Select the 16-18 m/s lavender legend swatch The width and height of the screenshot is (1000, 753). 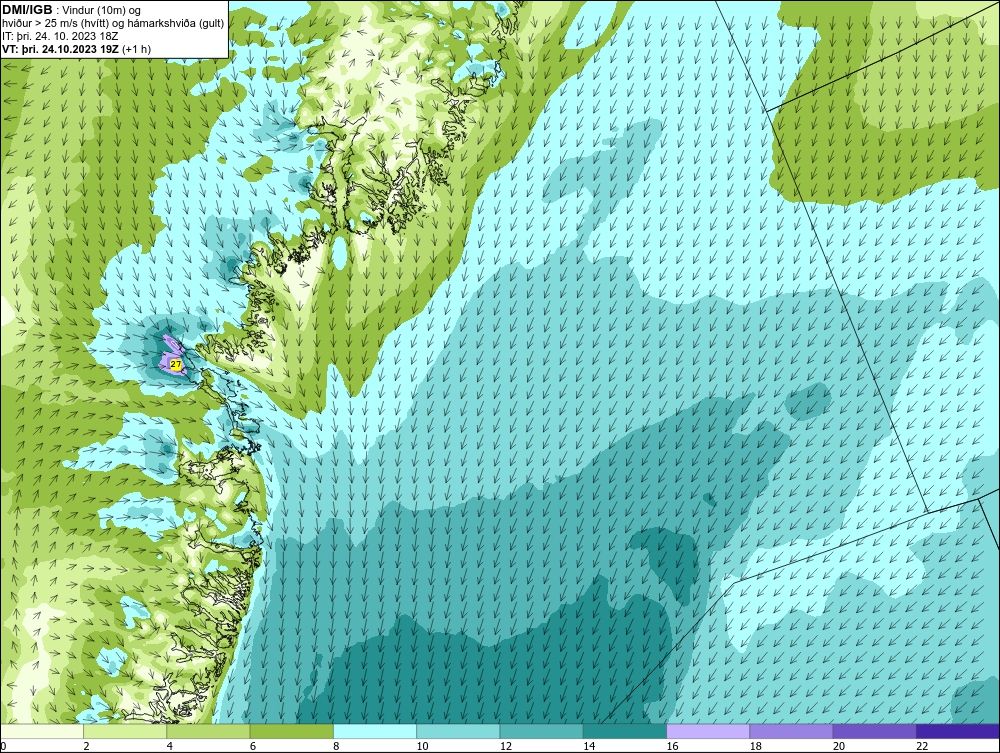[708, 731]
